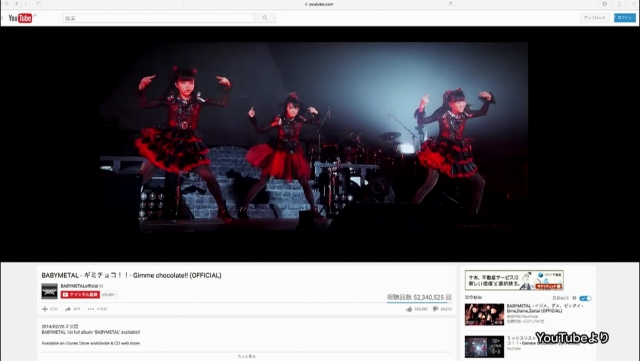The height and width of the screenshot is (361, 640).
Task: Go forward with Safari's forward arrow
Action: click(x=25, y=4)
